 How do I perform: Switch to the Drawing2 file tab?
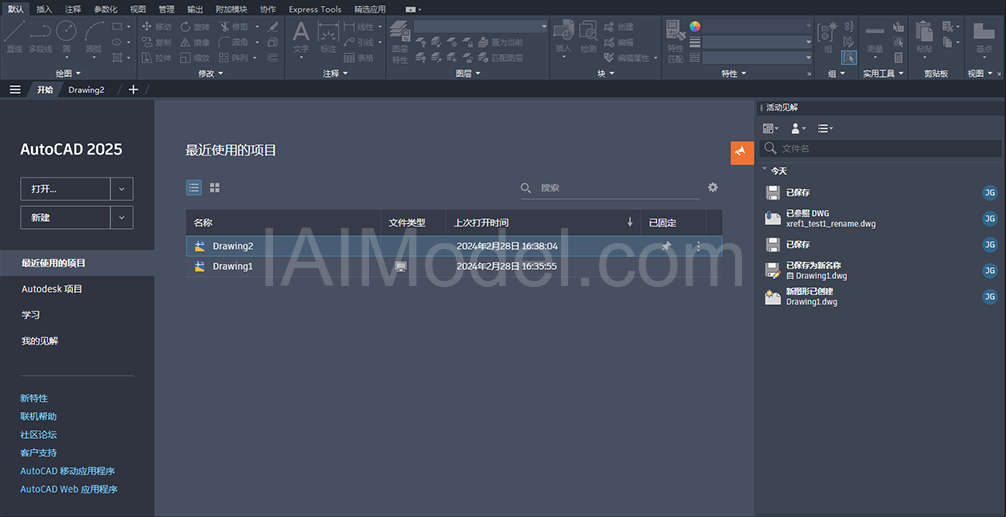point(87,90)
